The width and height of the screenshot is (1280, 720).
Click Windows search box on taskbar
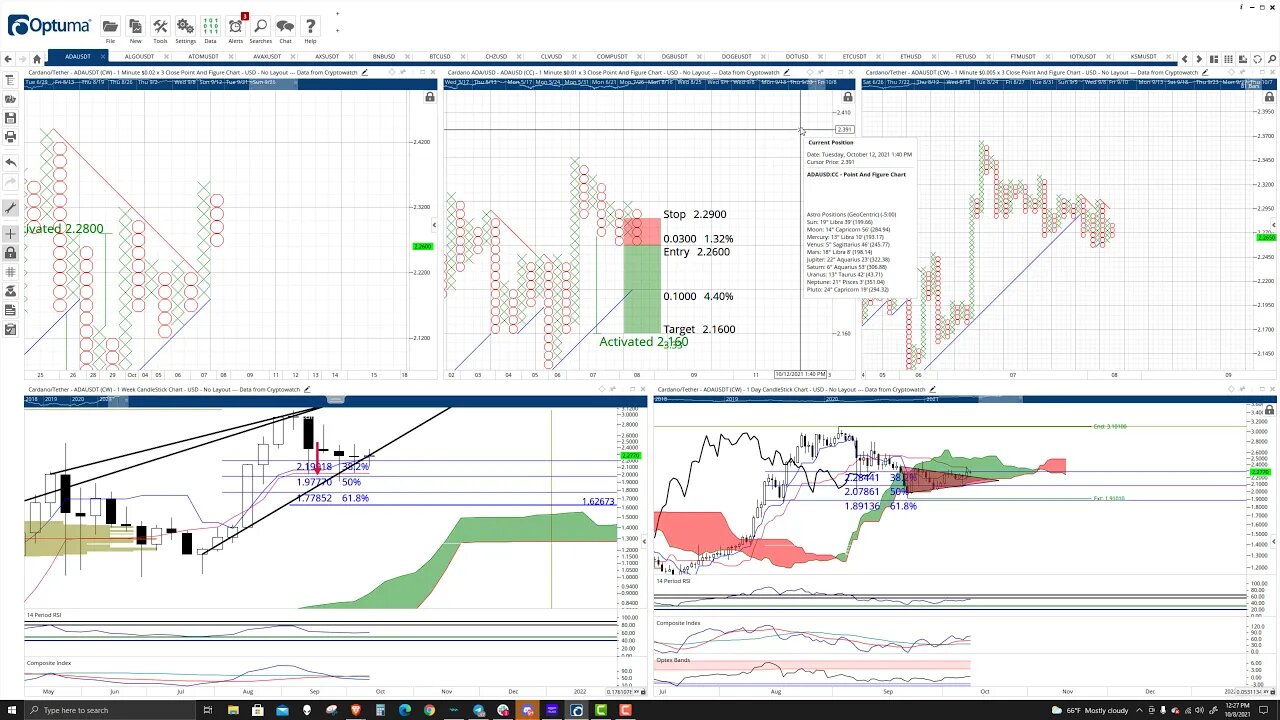110,710
